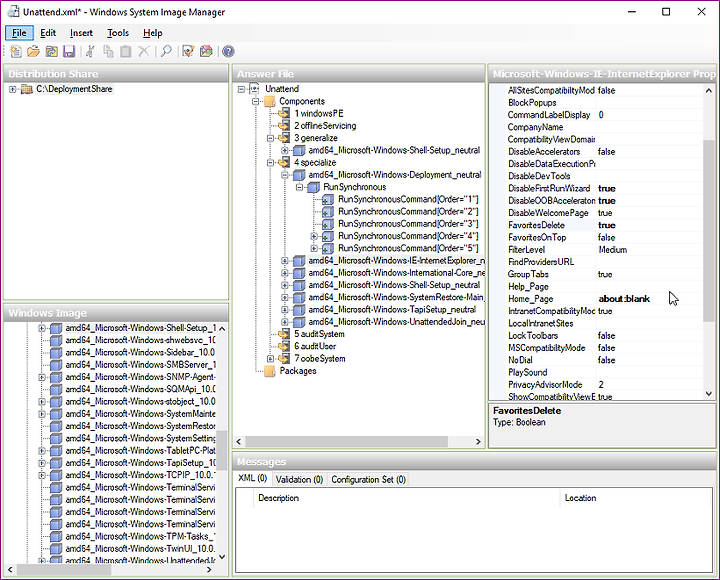This screenshot has width=720, height=580.
Task: Click the Close Answer File toolbar icon
Action: [x=51, y=51]
